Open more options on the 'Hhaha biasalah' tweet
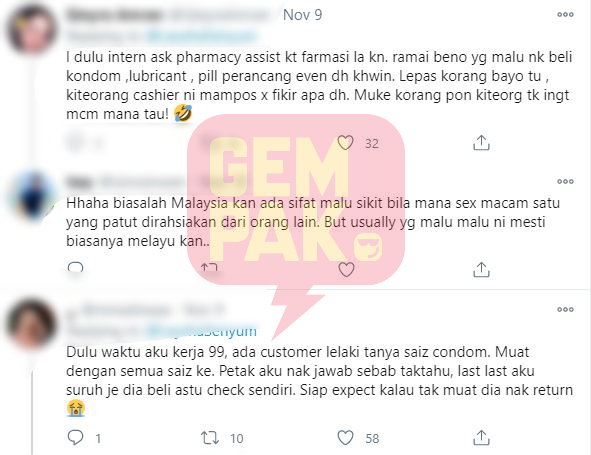 coord(565,182)
